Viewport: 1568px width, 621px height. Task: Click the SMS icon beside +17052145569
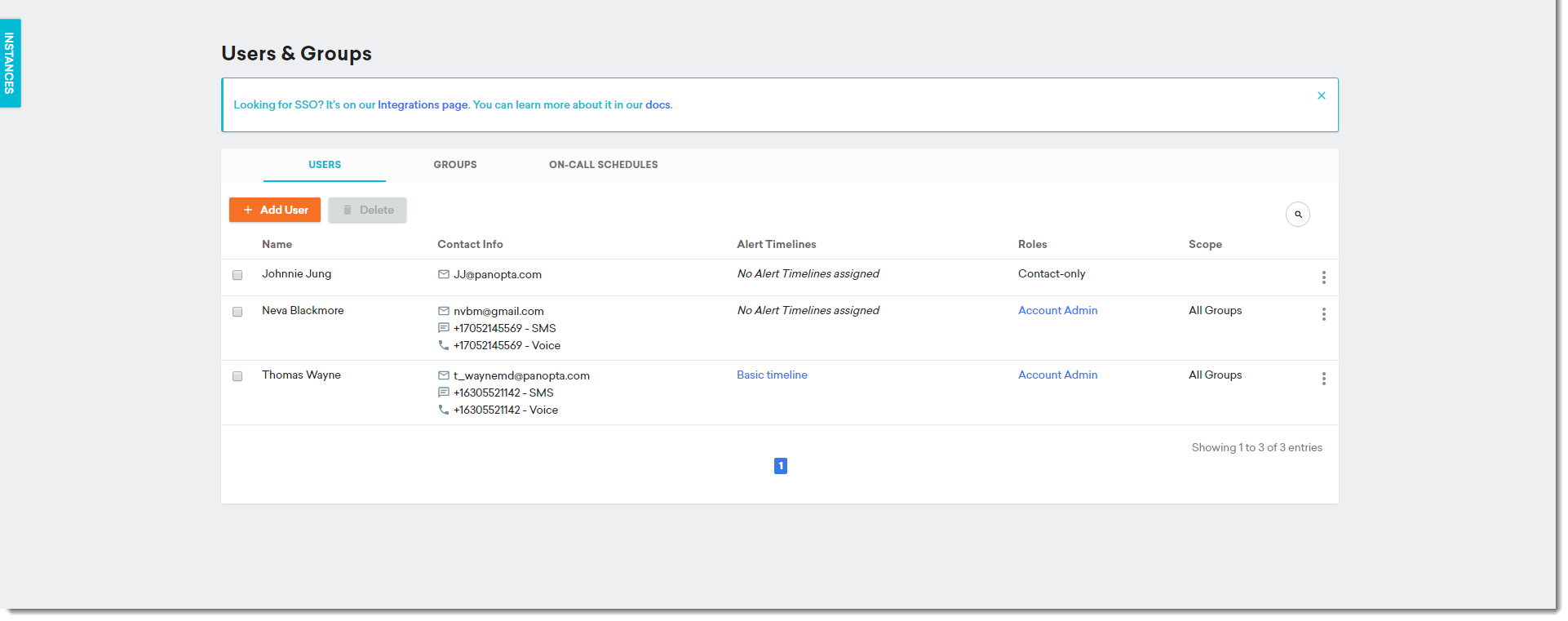coord(444,328)
